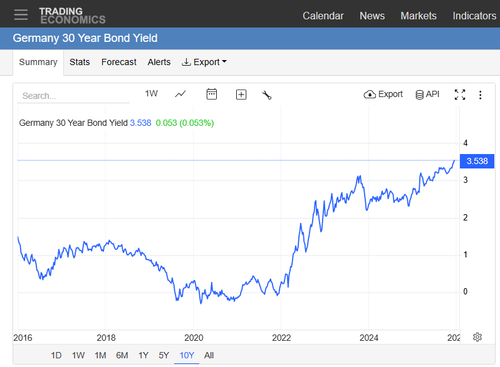
Task: Open Indicators in top navigation
Action: click(x=474, y=16)
